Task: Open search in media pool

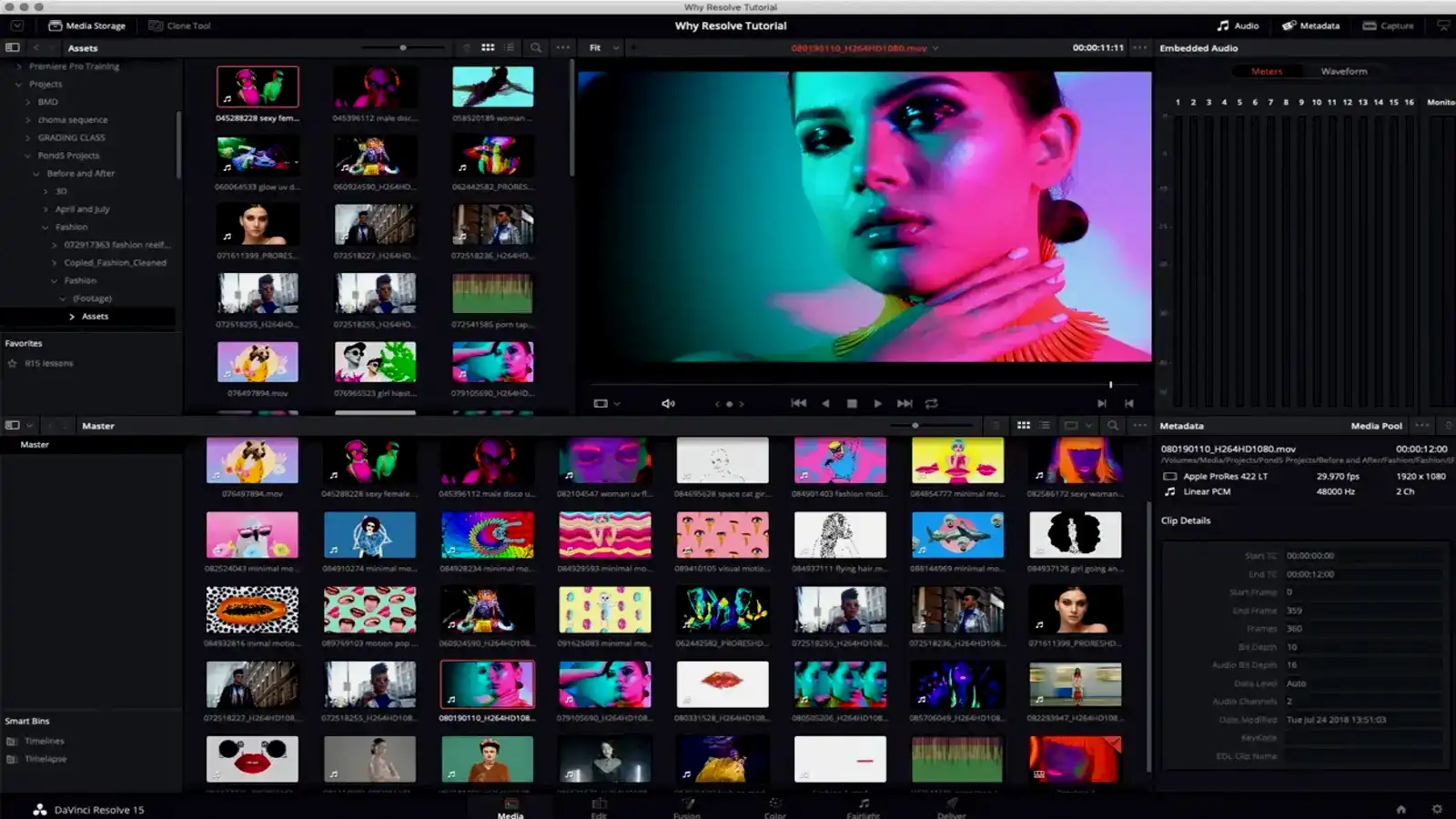Action: (1112, 425)
